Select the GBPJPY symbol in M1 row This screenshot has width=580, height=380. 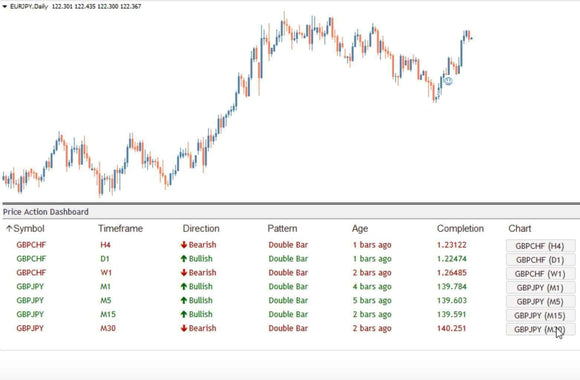pos(30,286)
